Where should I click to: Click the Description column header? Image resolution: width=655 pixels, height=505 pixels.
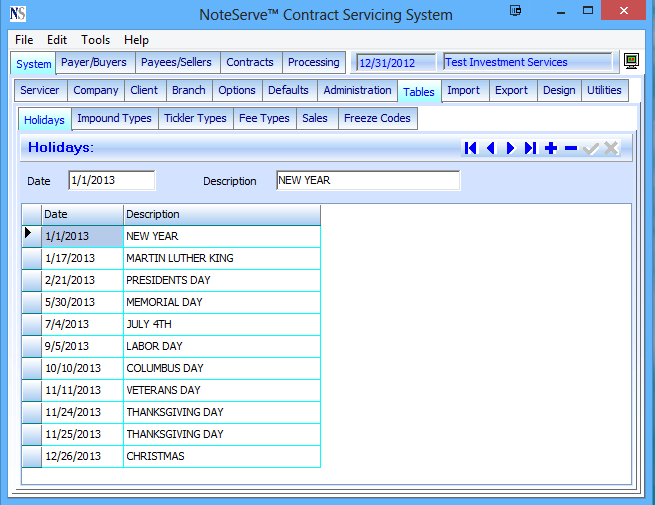click(221, 214)
